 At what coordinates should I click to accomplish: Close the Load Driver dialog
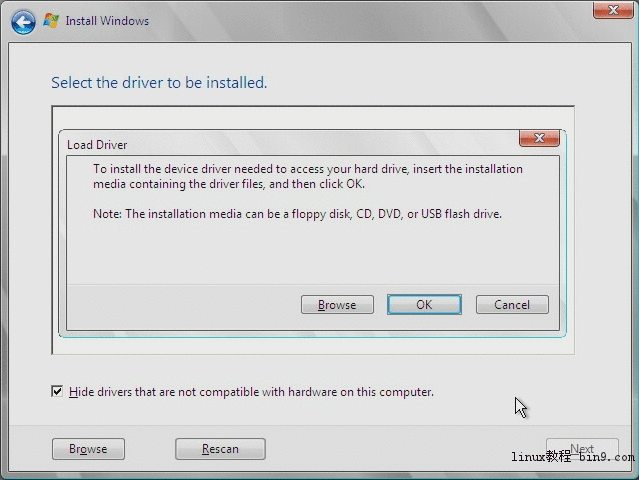pos(539,138)
